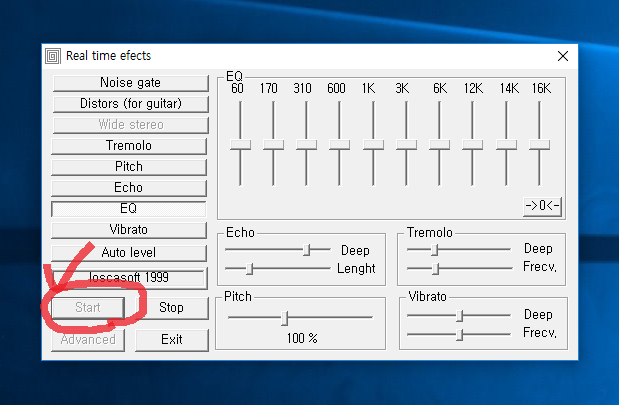Click the 6K EQ slider handle
Screen dimensions: 619x405
439,144
